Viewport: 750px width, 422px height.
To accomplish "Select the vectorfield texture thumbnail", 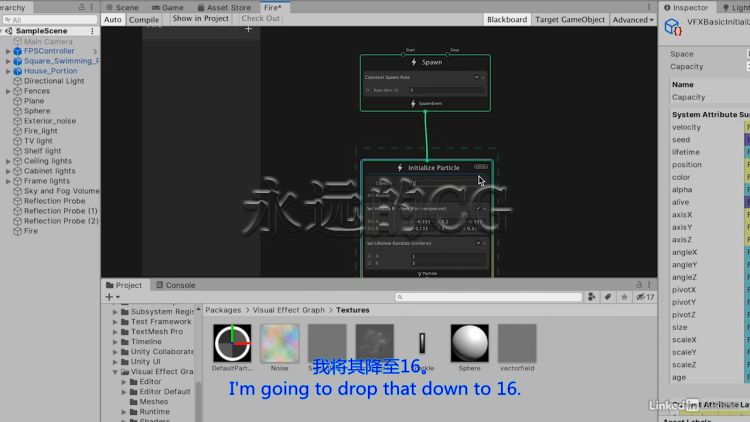I will click(x=517, y=343).
